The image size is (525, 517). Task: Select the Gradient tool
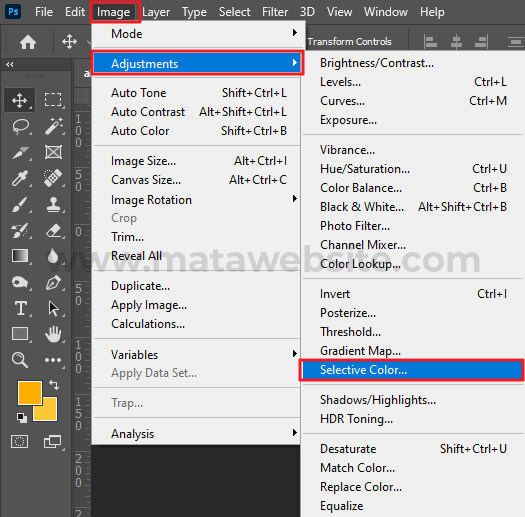pos(20,255)
